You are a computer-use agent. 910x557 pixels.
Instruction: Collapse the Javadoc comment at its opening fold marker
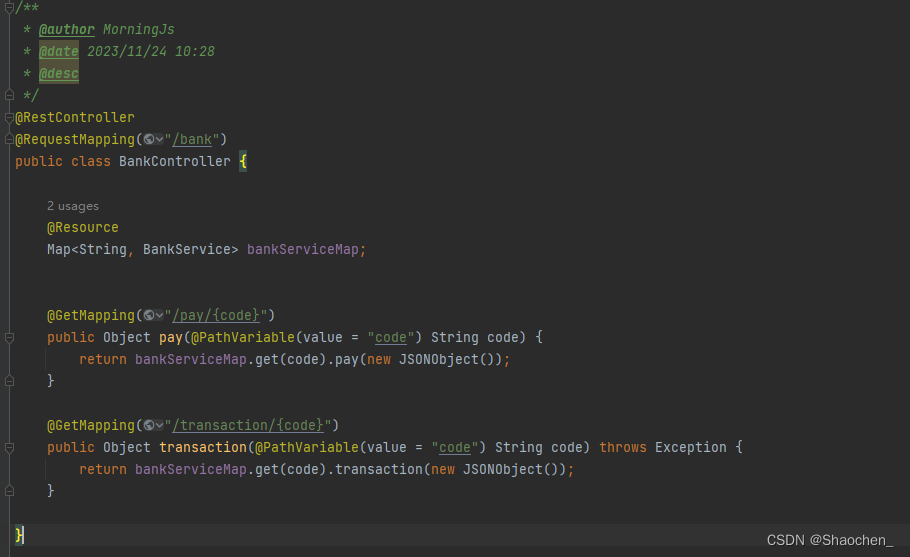(x=9, y=8)
